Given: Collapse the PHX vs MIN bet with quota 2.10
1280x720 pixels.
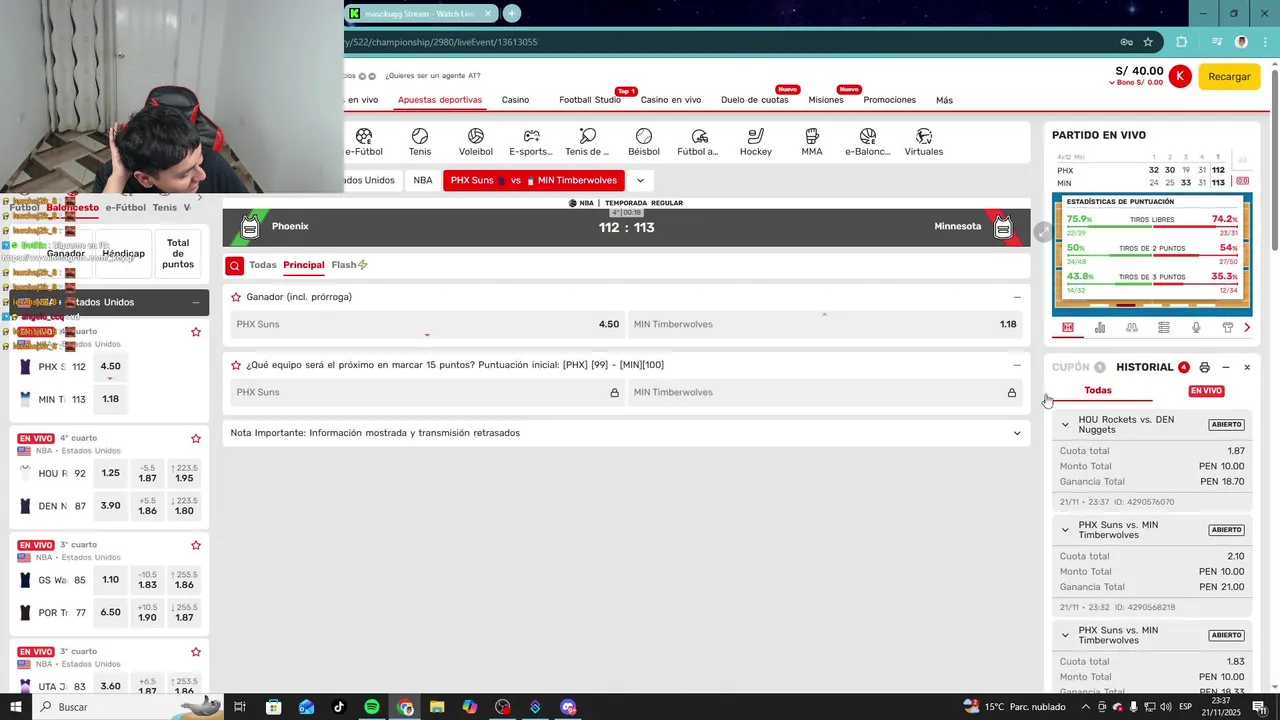Looking at the screenshot, I should click(x=1065, y=529).
